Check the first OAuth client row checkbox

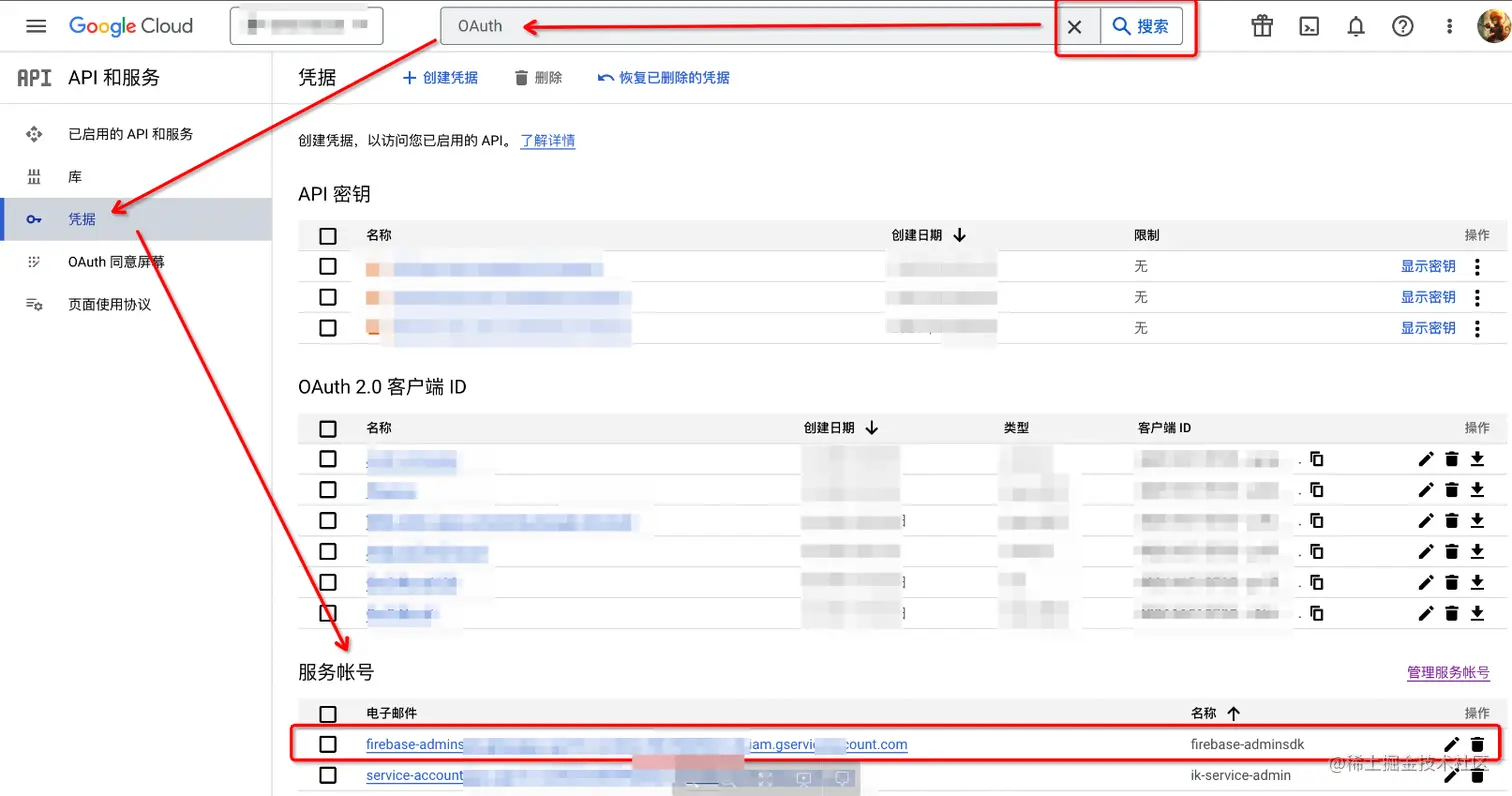point(328,459)
